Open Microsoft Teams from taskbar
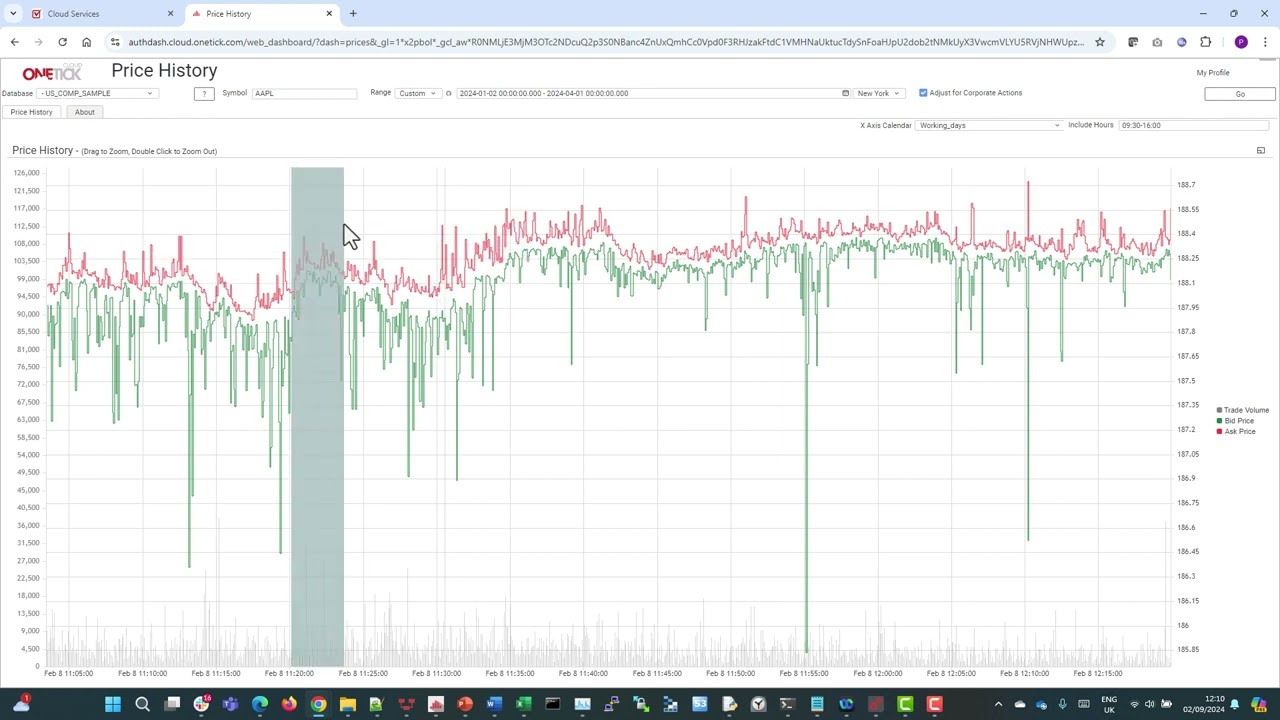Image resolution: width=1280 pixels, height=720 pixels. (230, 705)
